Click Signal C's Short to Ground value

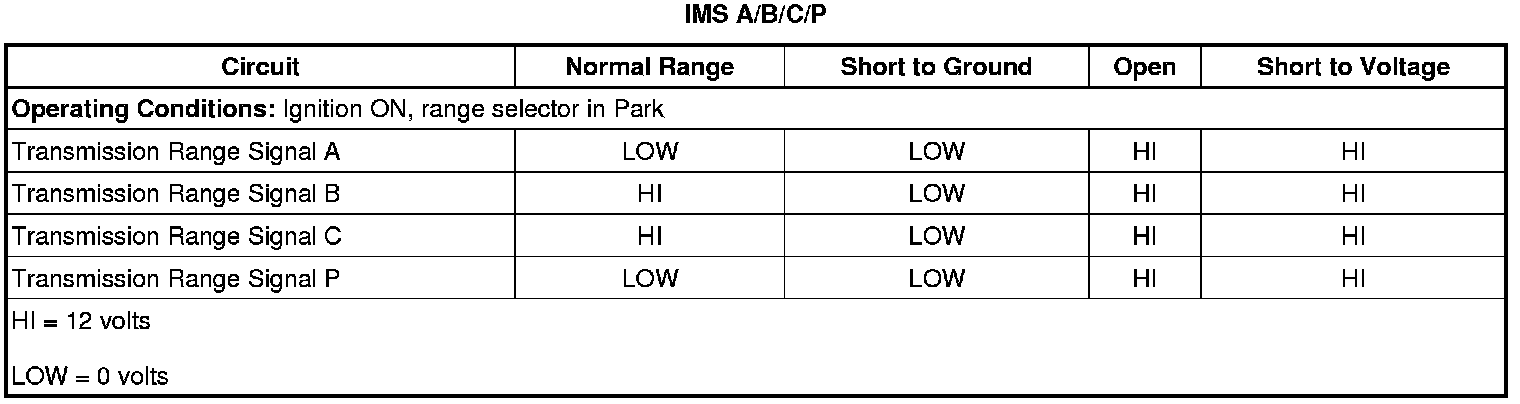pyautogui.click(x=936, y=236)
